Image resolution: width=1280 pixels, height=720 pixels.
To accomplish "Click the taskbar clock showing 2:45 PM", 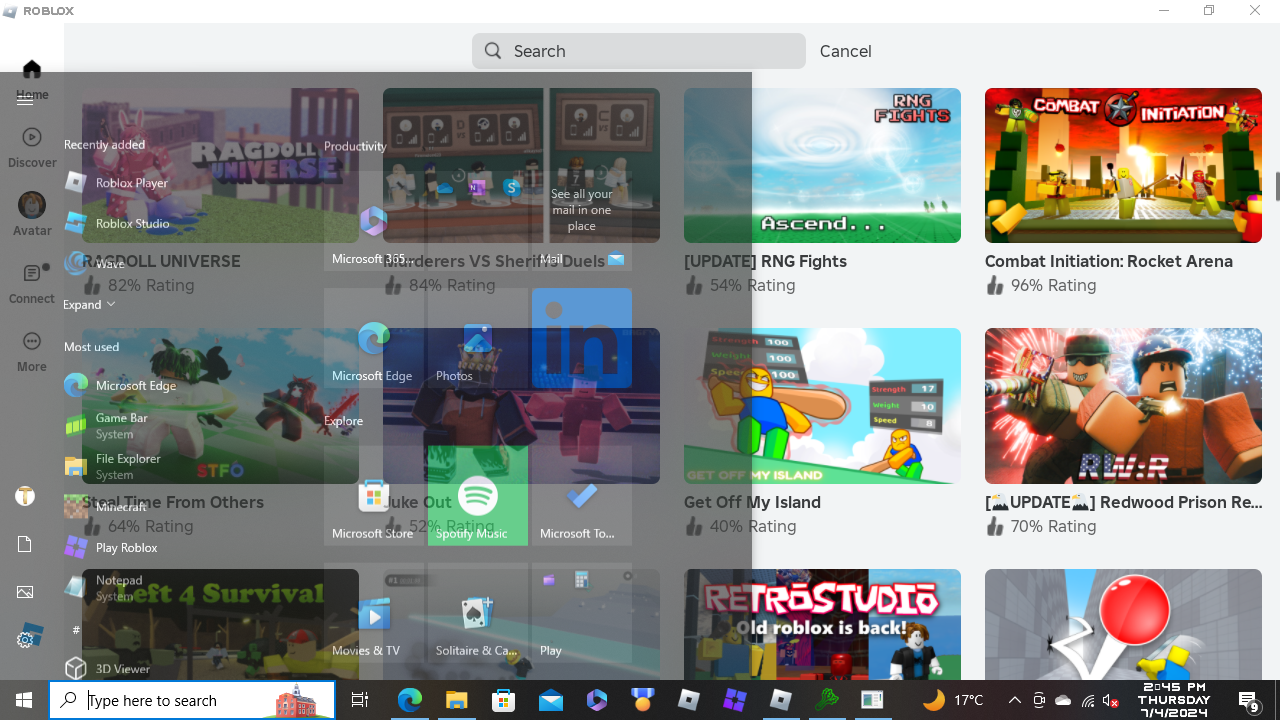I will click(1173, 700).
